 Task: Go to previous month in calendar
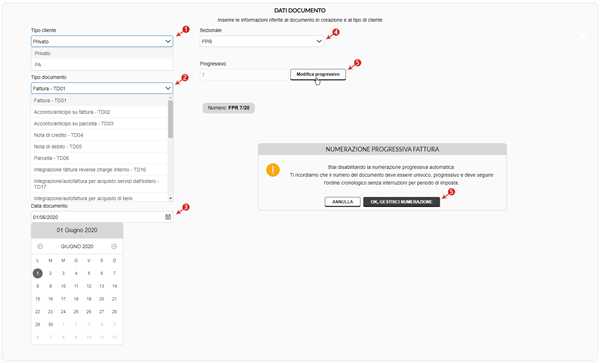(x=40, y=246)
